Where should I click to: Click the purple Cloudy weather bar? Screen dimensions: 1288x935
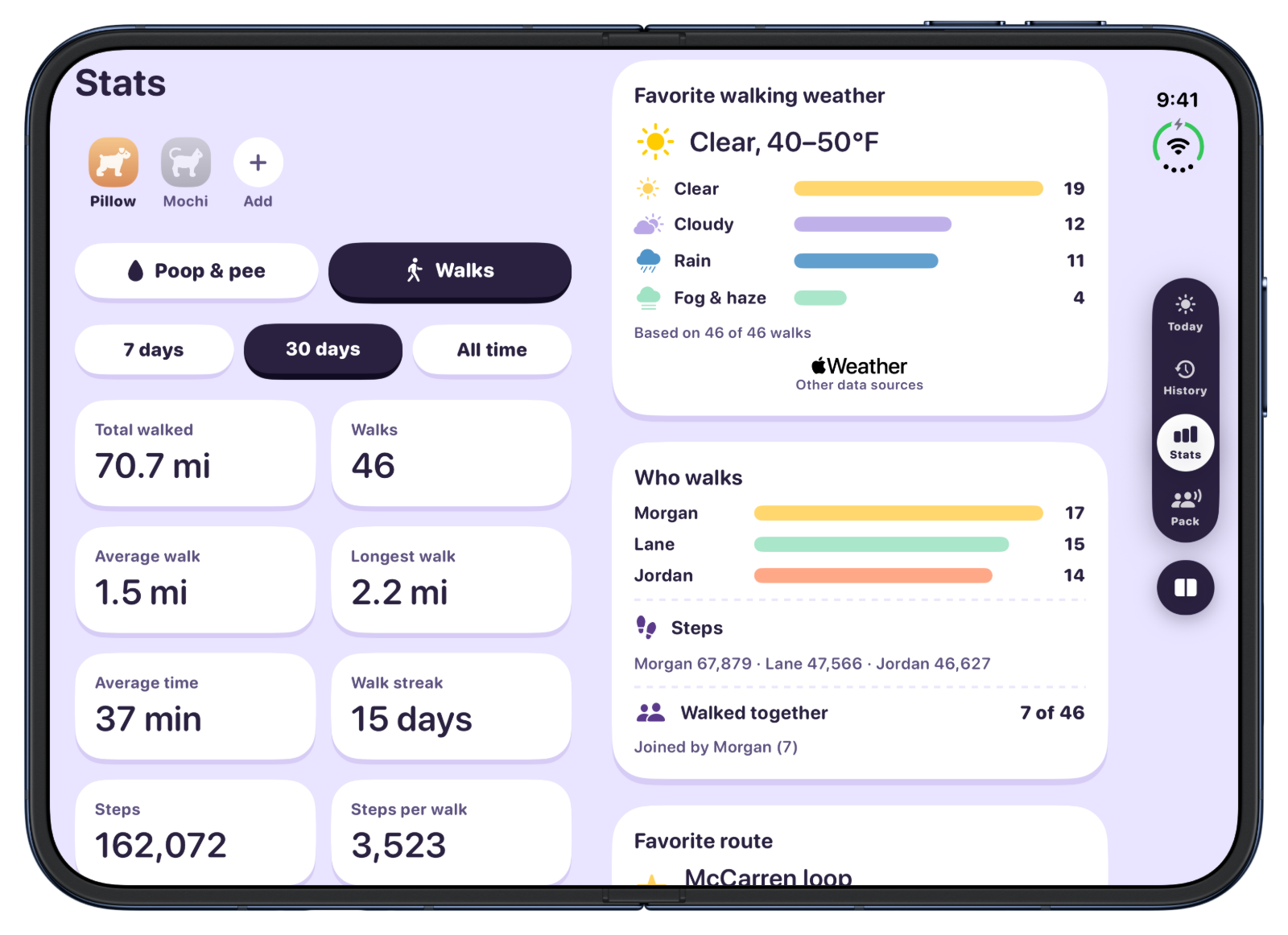click(873, 224)
